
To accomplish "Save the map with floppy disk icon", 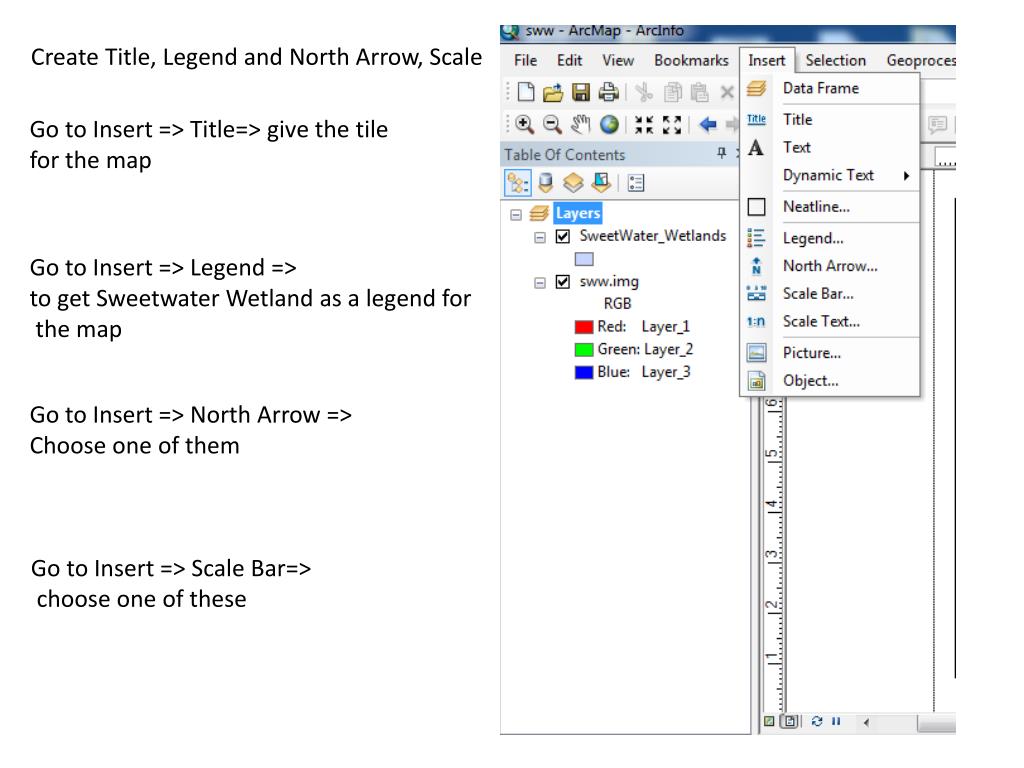I will (x=581, y=92).
